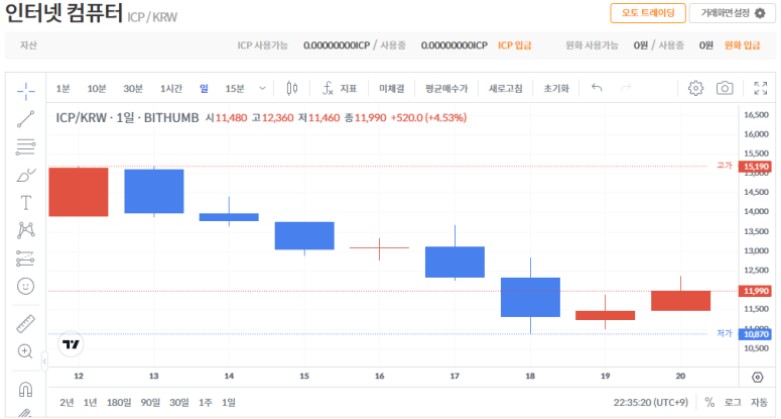
Task: Select the ruler measure tool
Action: [26, 324]
